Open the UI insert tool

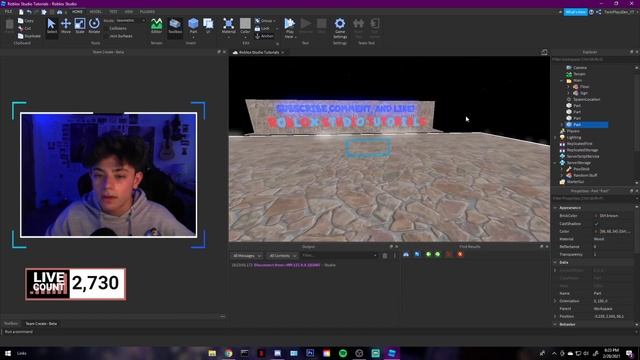(208, 26)
